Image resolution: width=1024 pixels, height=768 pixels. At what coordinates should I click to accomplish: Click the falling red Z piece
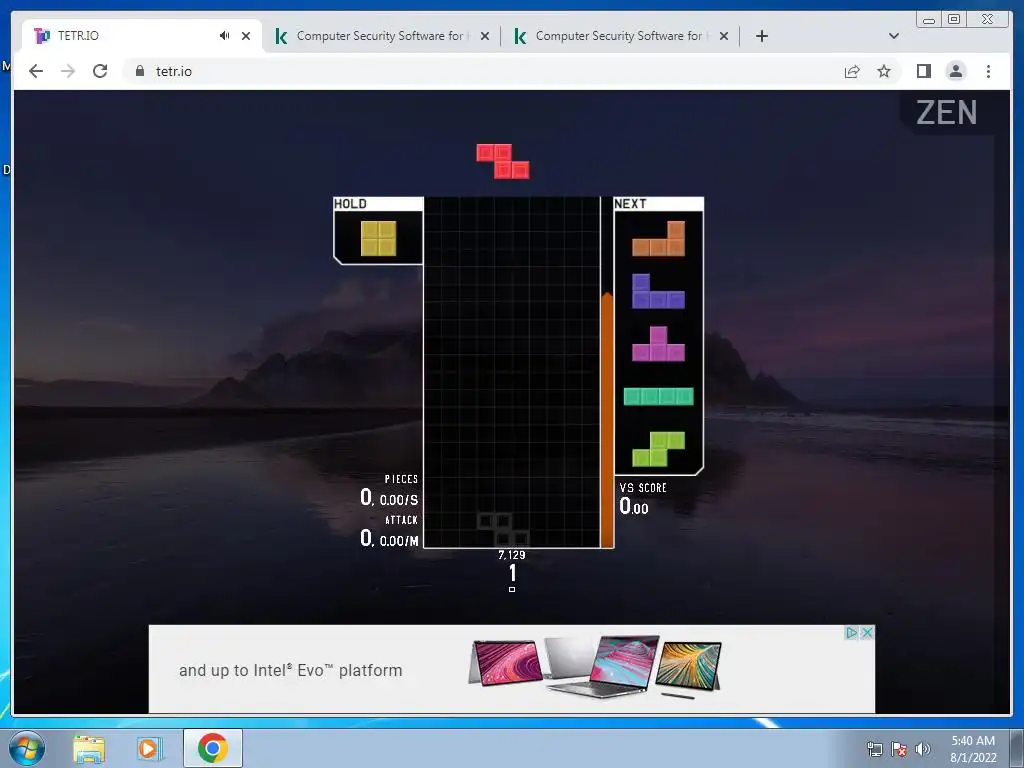(502, 161)
